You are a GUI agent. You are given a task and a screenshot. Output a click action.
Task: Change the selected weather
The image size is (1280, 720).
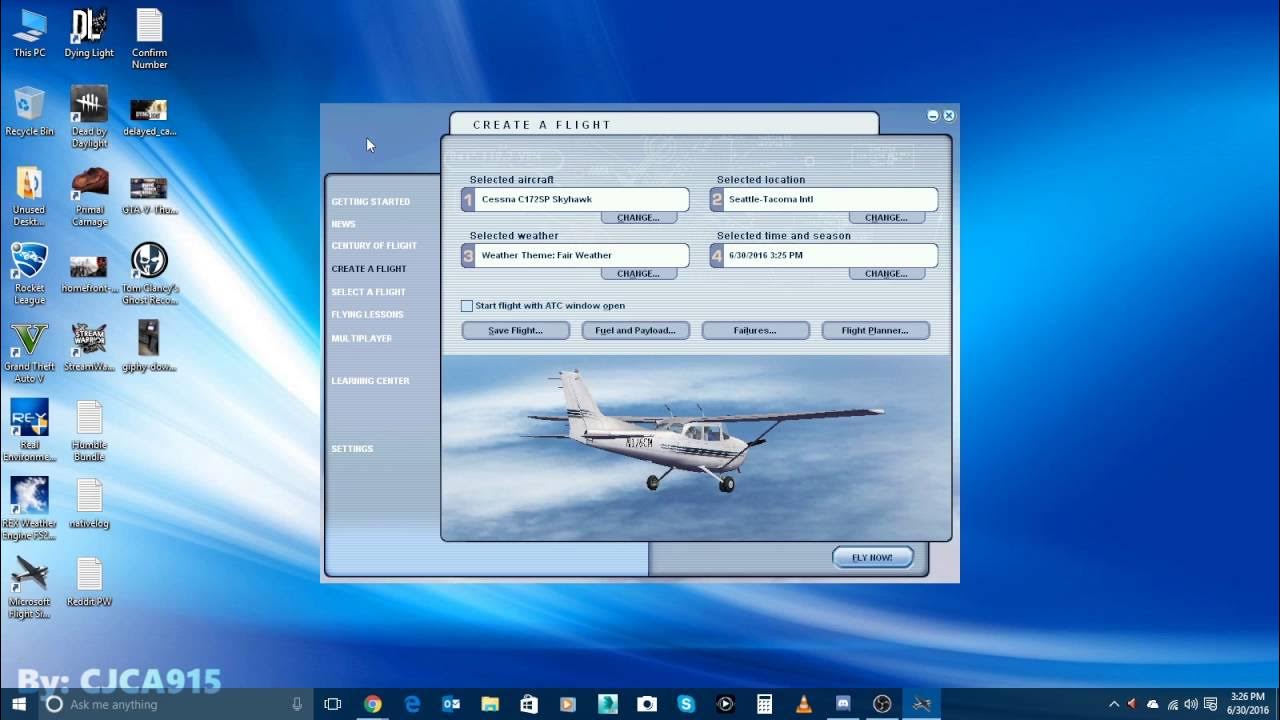pos(638,274)
